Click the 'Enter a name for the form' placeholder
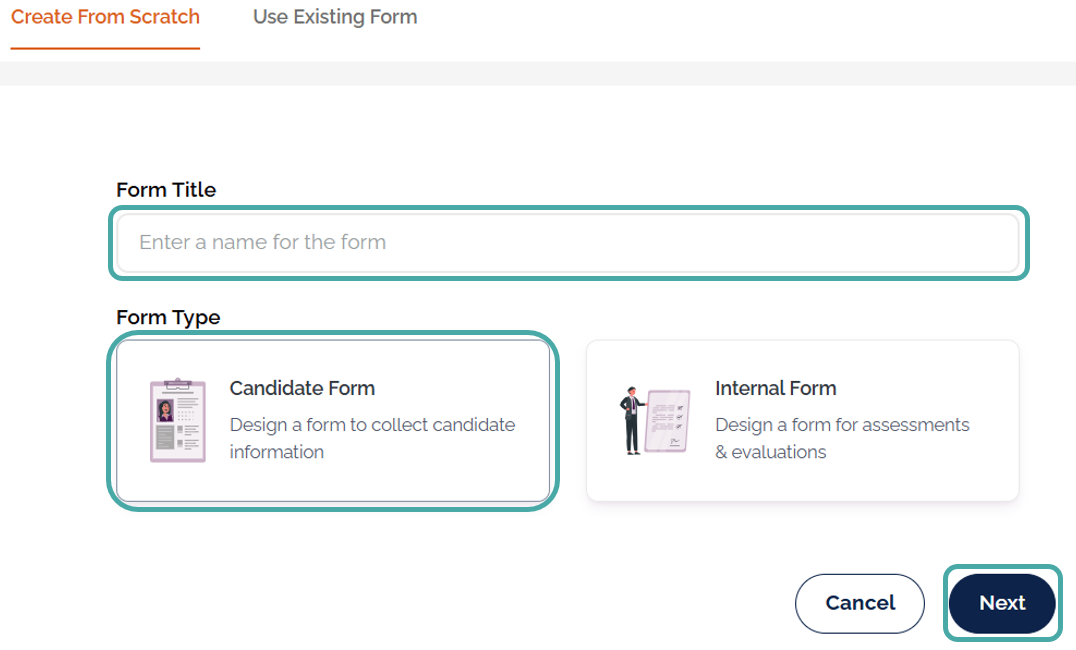Image resolution: width=1076 pixels, height=650 pixels. coord(262,243)
